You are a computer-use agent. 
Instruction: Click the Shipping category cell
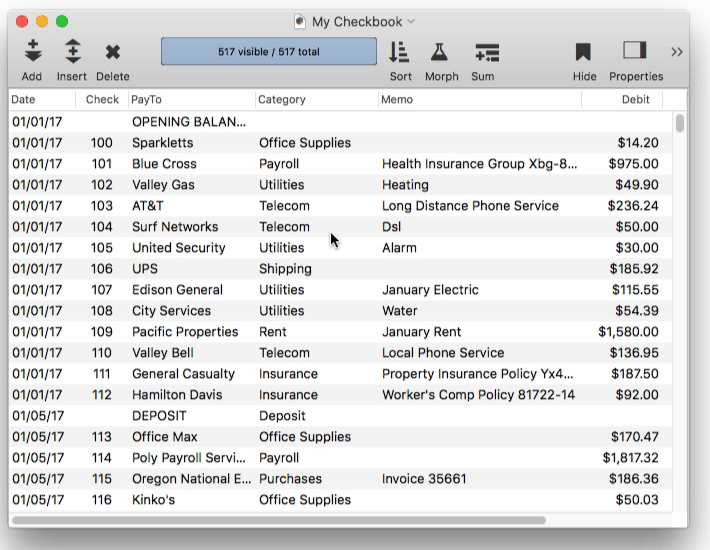pos(285,268)
